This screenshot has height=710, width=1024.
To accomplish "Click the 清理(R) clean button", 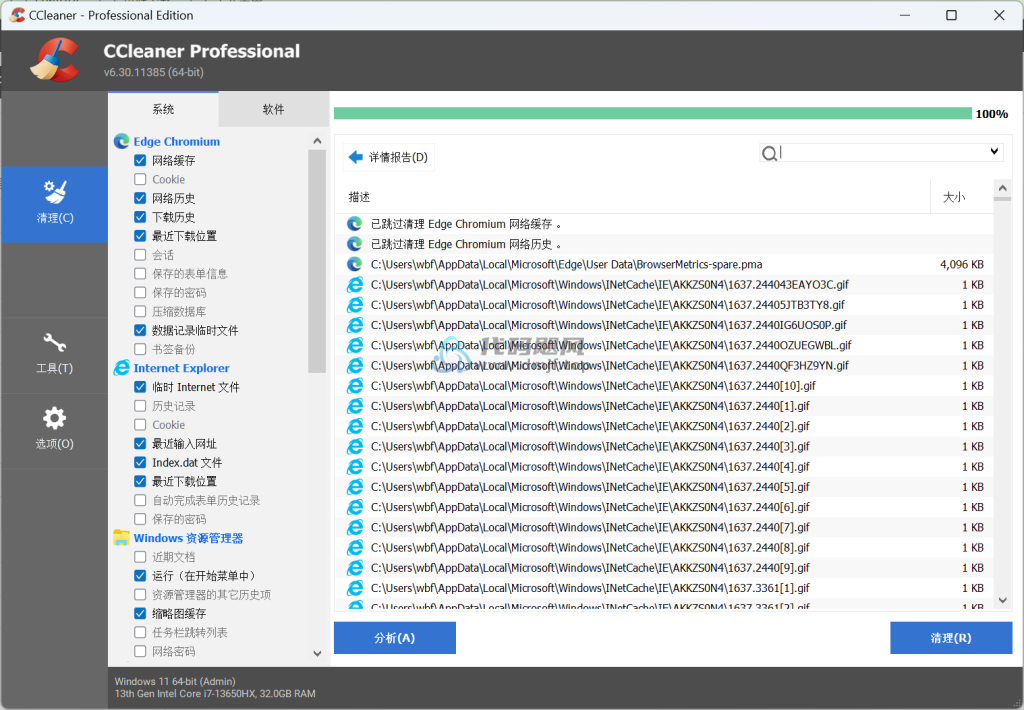I will coord(951,637).
